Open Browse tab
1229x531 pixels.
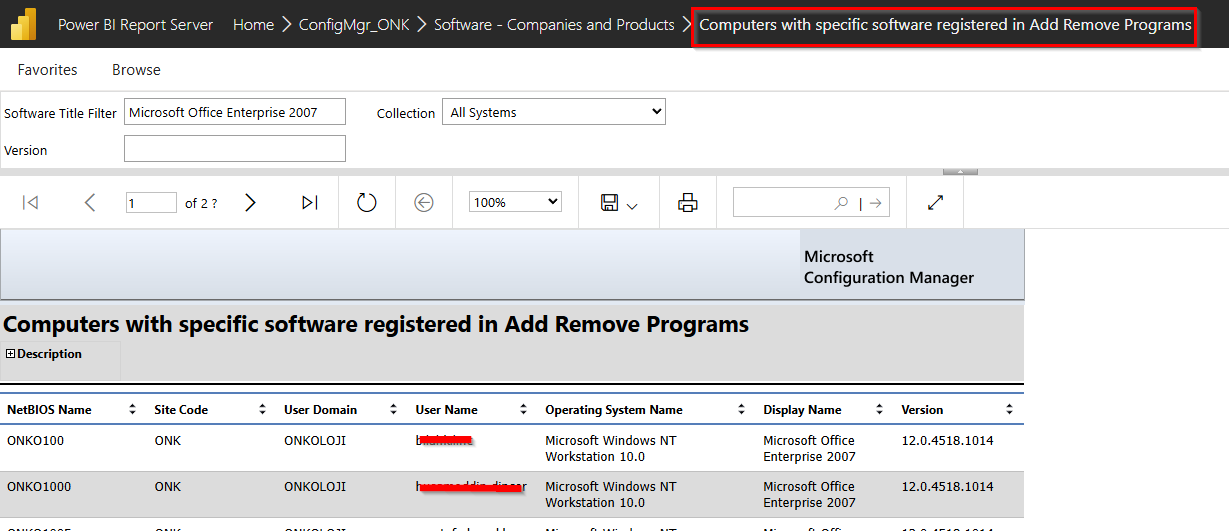coord(136,70)
